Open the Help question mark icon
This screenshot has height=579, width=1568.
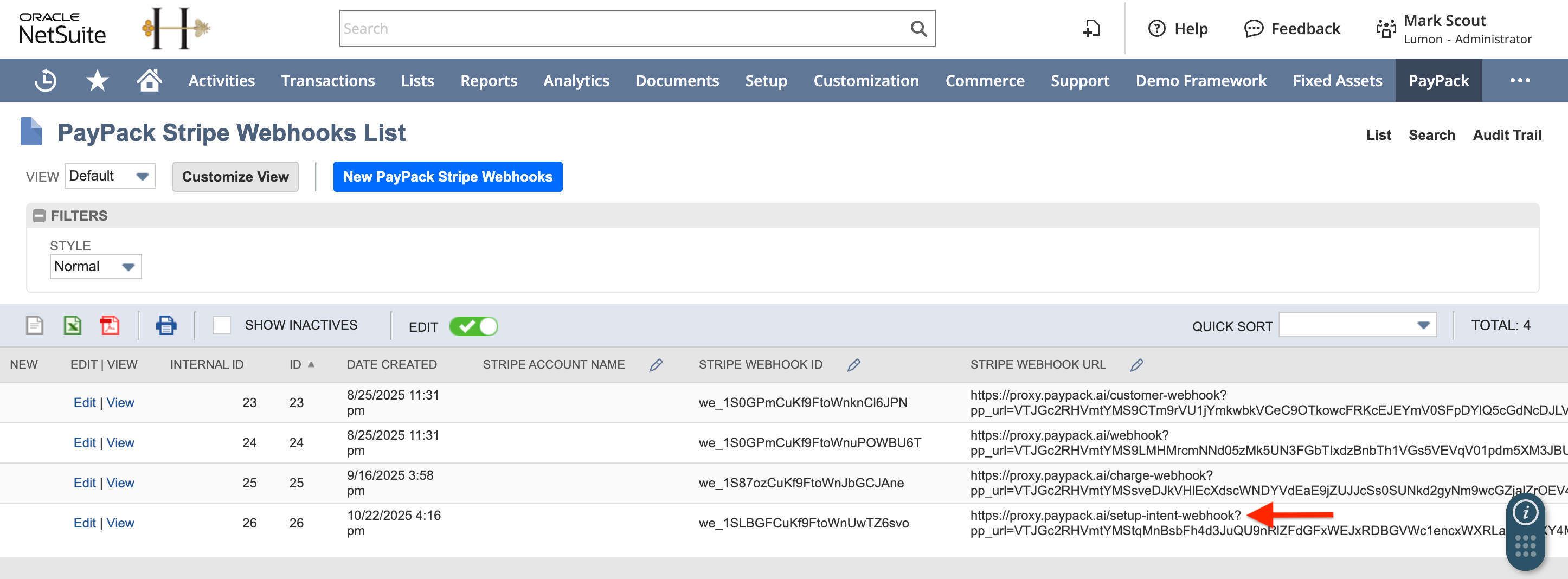(1156, 28)
